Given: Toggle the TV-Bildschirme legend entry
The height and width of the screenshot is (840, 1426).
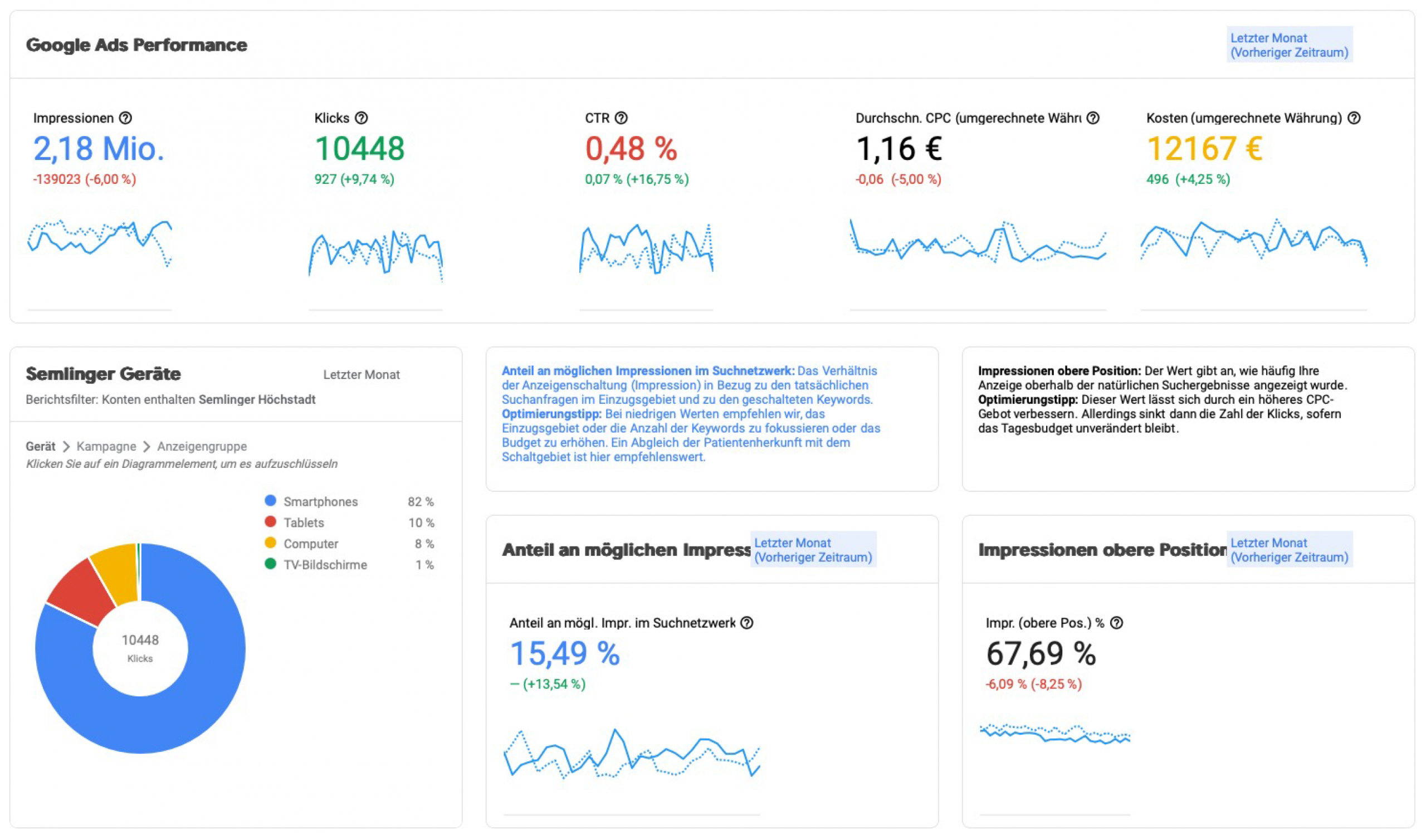Looking at the screenshot, I should pyautogui.click(x=325, y=564).
